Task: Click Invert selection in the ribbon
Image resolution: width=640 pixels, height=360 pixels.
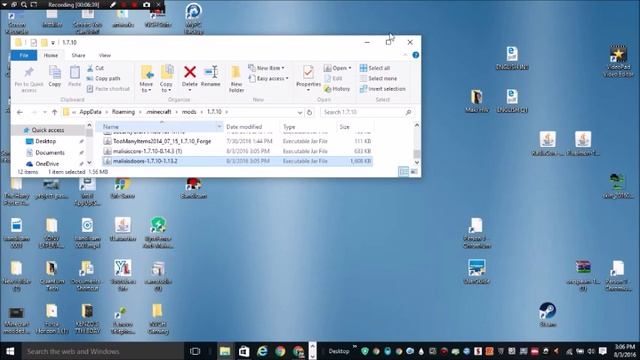Action: 382,89
